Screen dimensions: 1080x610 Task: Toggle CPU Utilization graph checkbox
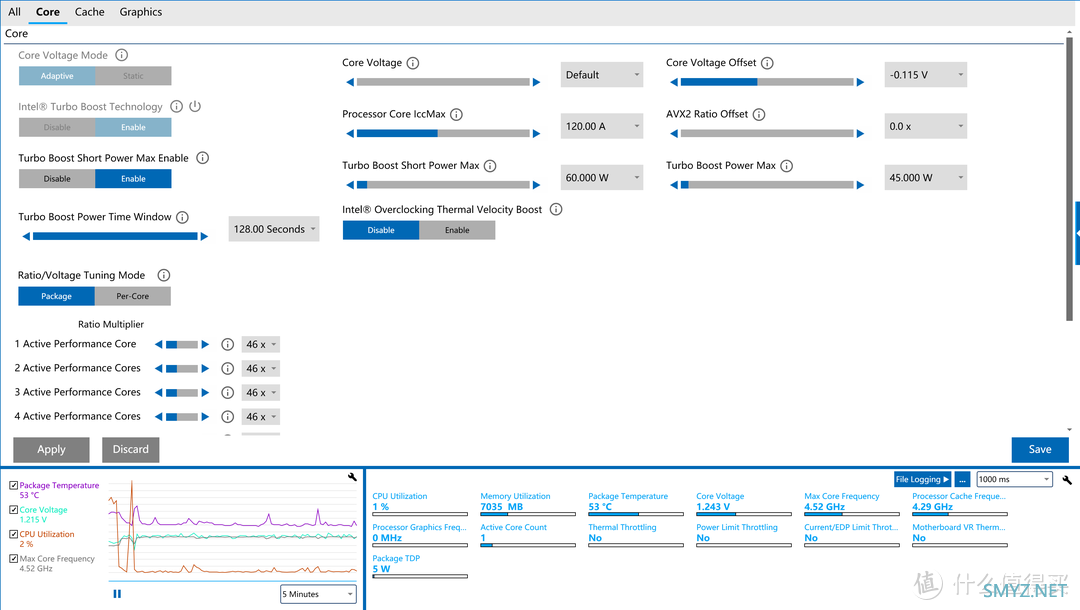click(x=14, y=534)
